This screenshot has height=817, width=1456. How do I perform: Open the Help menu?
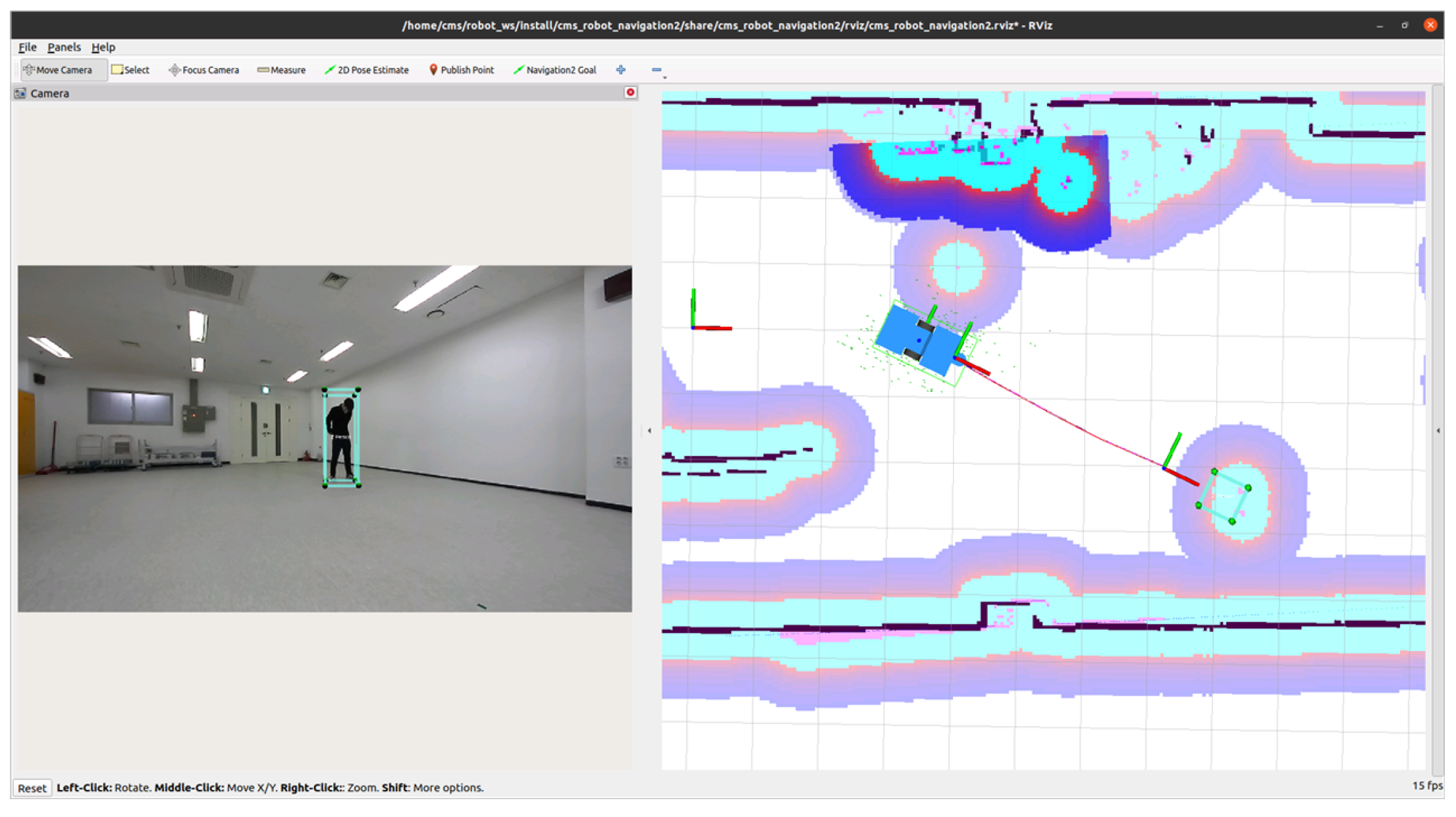(103, 47)
